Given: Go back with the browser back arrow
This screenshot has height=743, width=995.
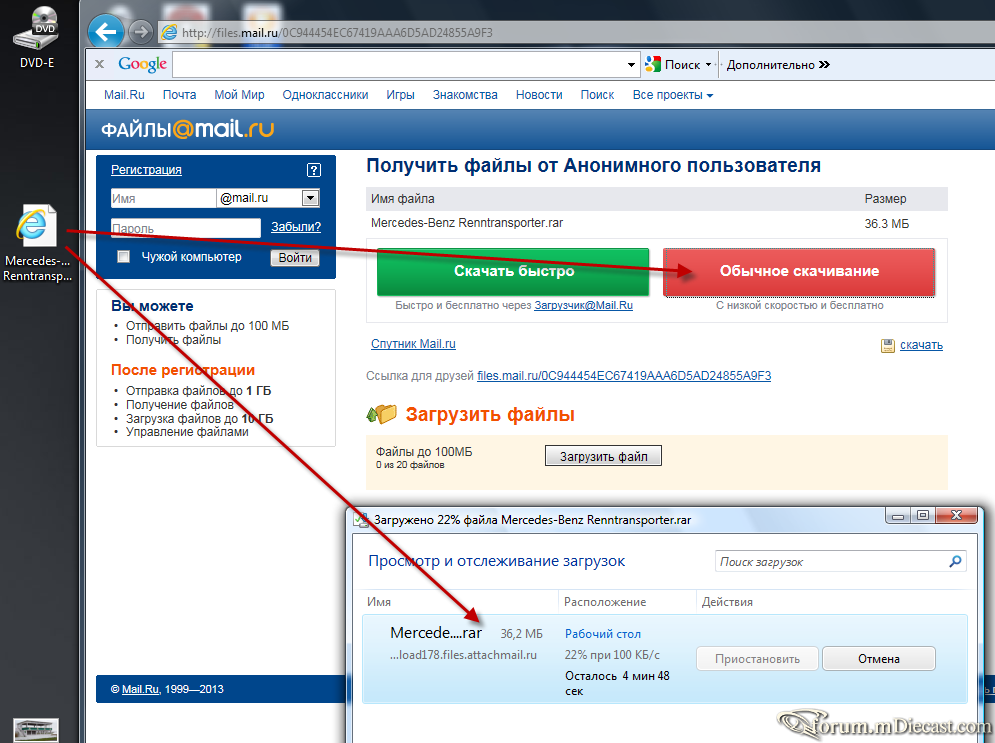Looking at the screenshot, I should [x=105, y=32].
